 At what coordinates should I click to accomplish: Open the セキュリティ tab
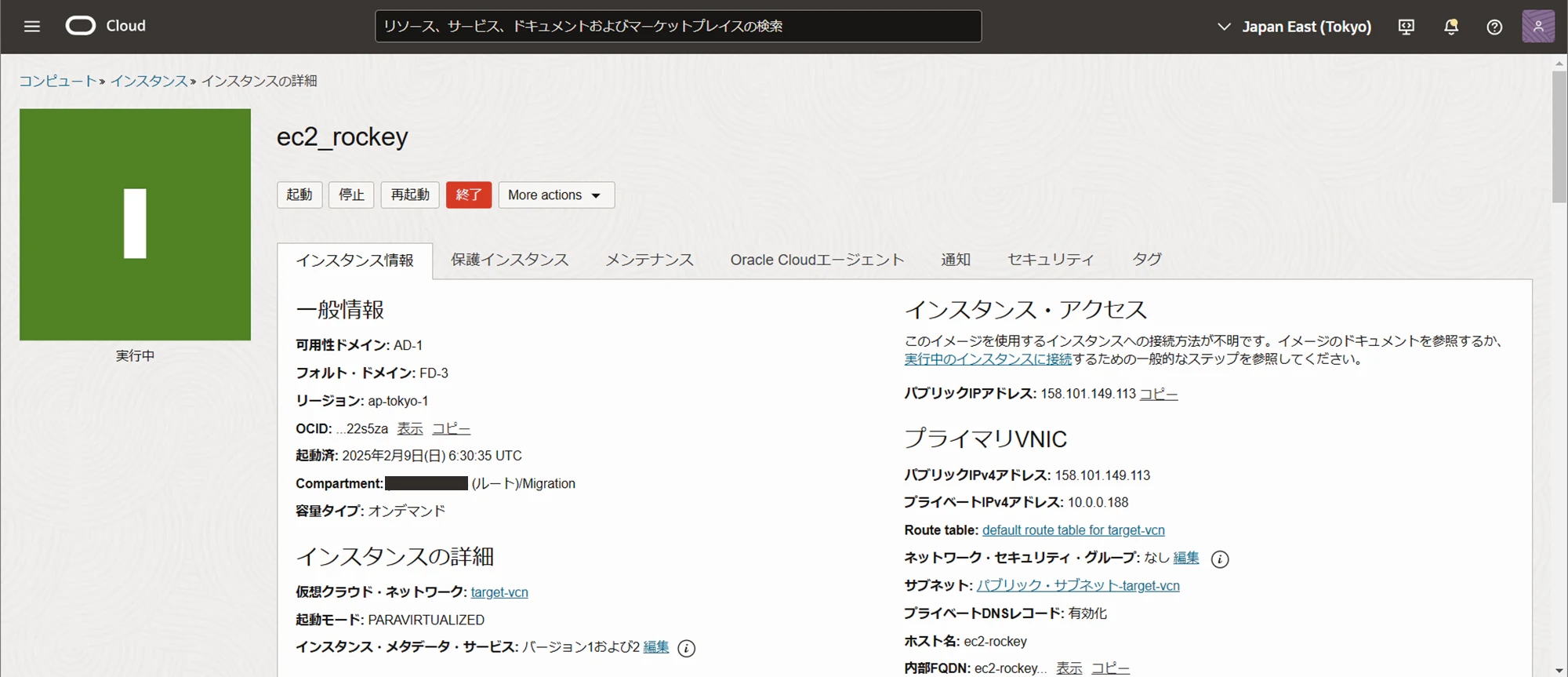coord(1051,260)
